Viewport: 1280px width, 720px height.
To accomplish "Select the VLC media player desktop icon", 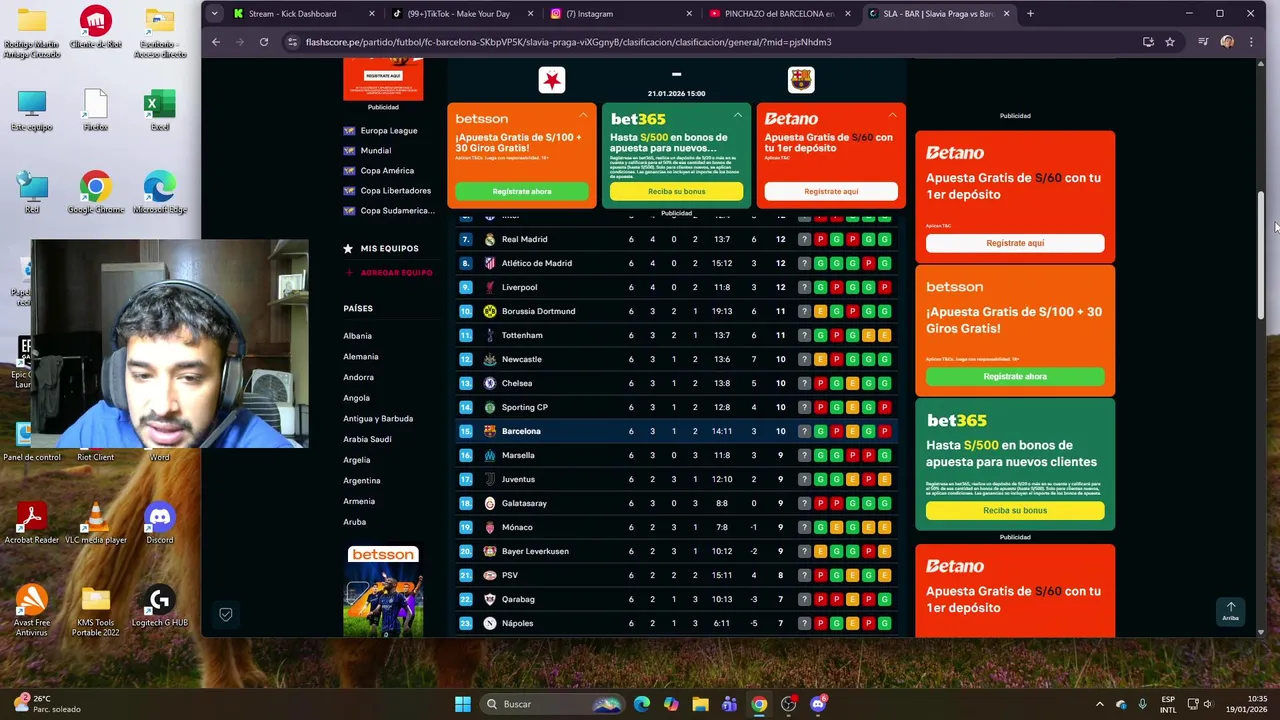I will [95, 523].
